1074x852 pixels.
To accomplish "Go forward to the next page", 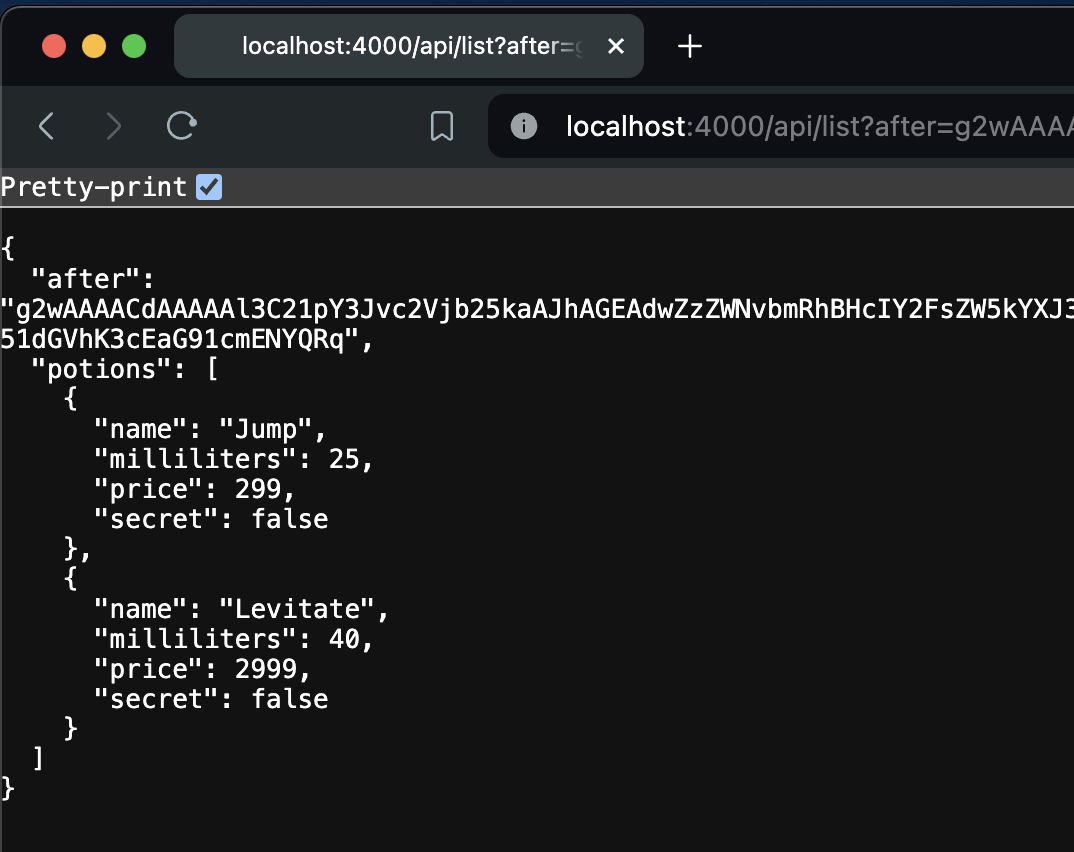I will (113, 126).
